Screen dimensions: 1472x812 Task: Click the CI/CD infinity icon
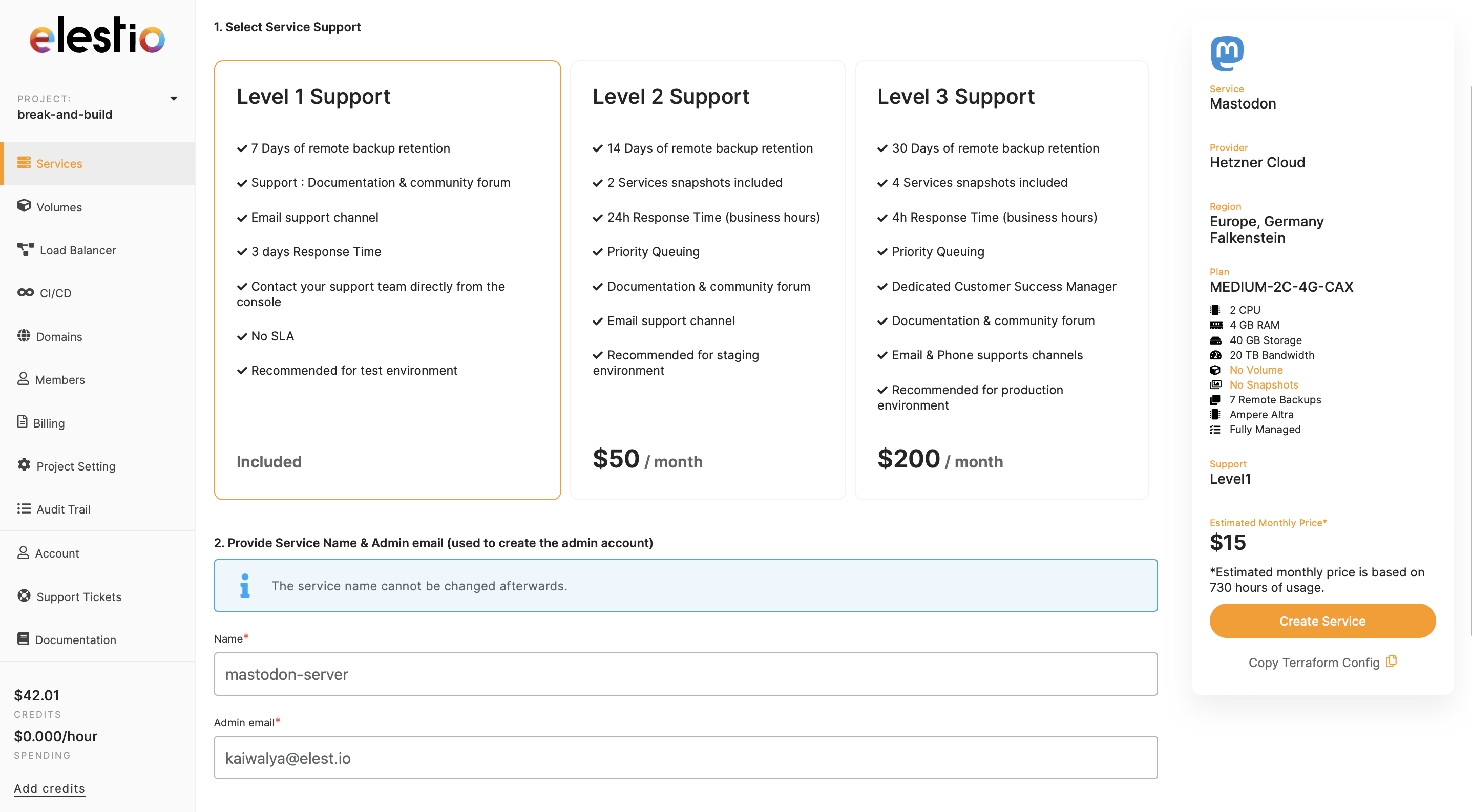point(25,292)
